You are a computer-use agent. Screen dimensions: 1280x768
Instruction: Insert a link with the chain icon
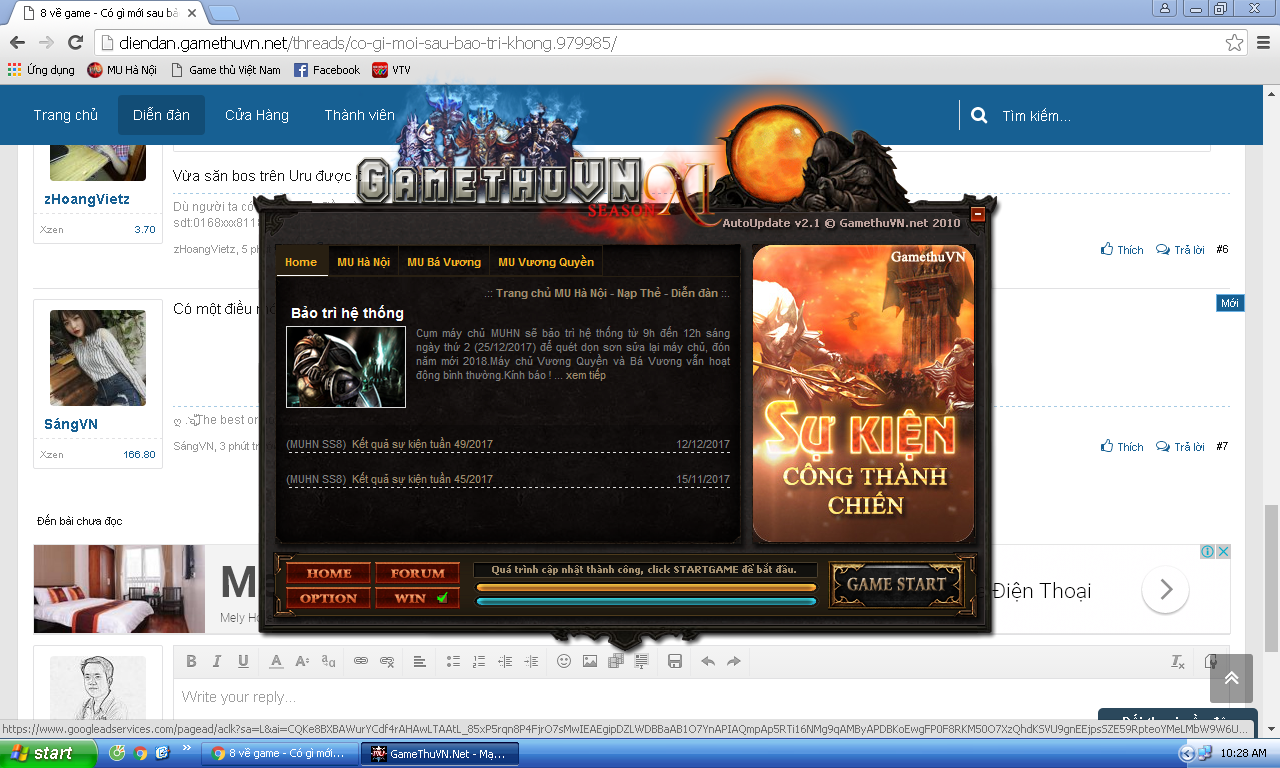361,661
